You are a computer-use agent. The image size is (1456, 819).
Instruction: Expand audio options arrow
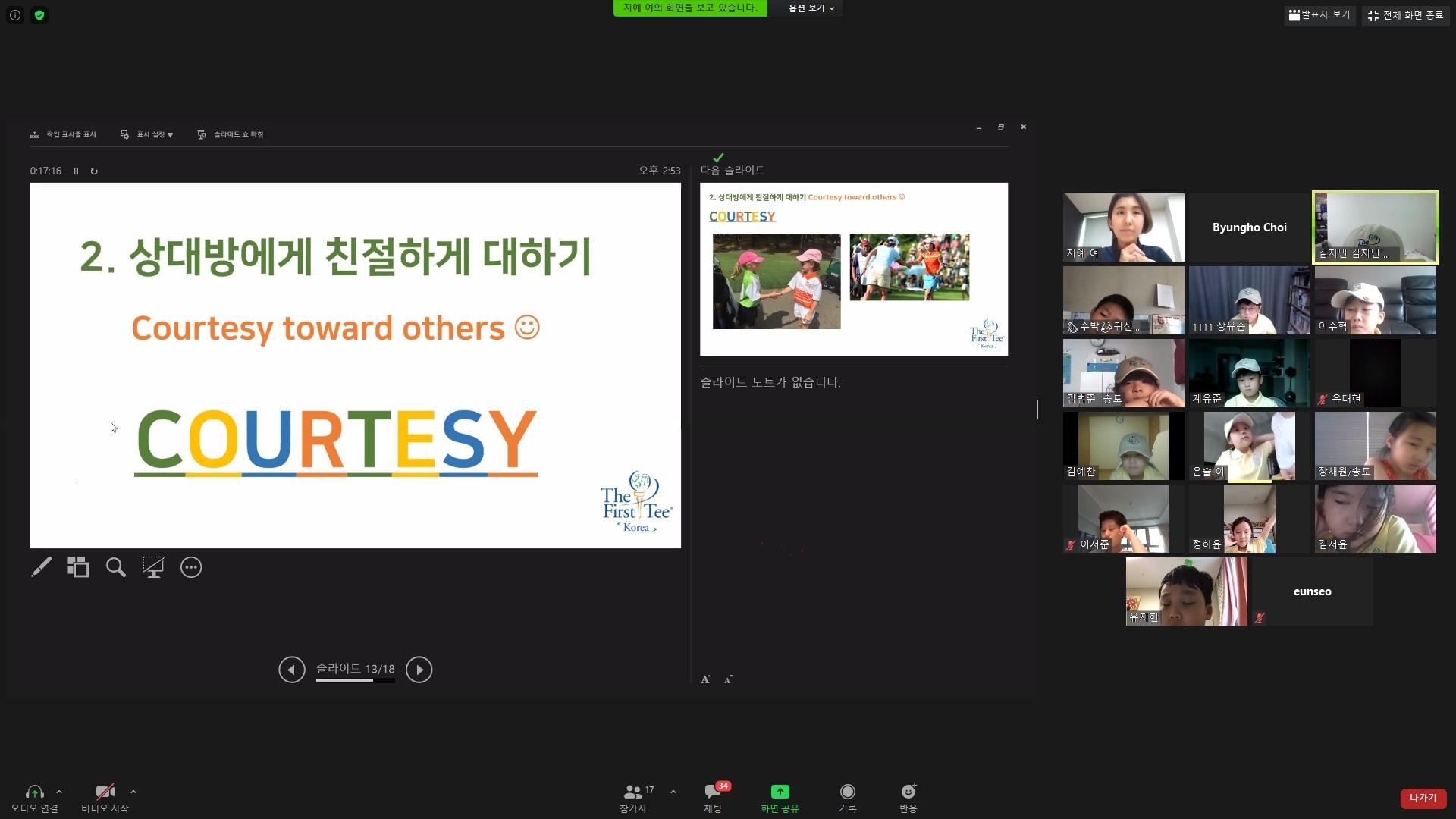[59, 792]
